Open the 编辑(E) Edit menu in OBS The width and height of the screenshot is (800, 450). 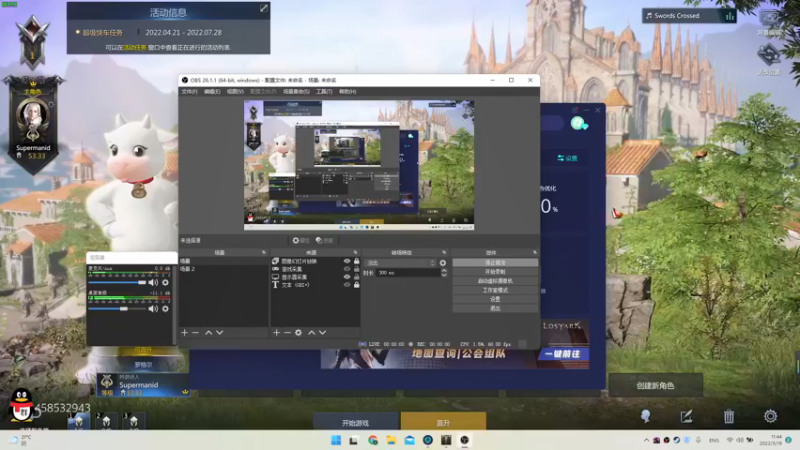(212, 92)
